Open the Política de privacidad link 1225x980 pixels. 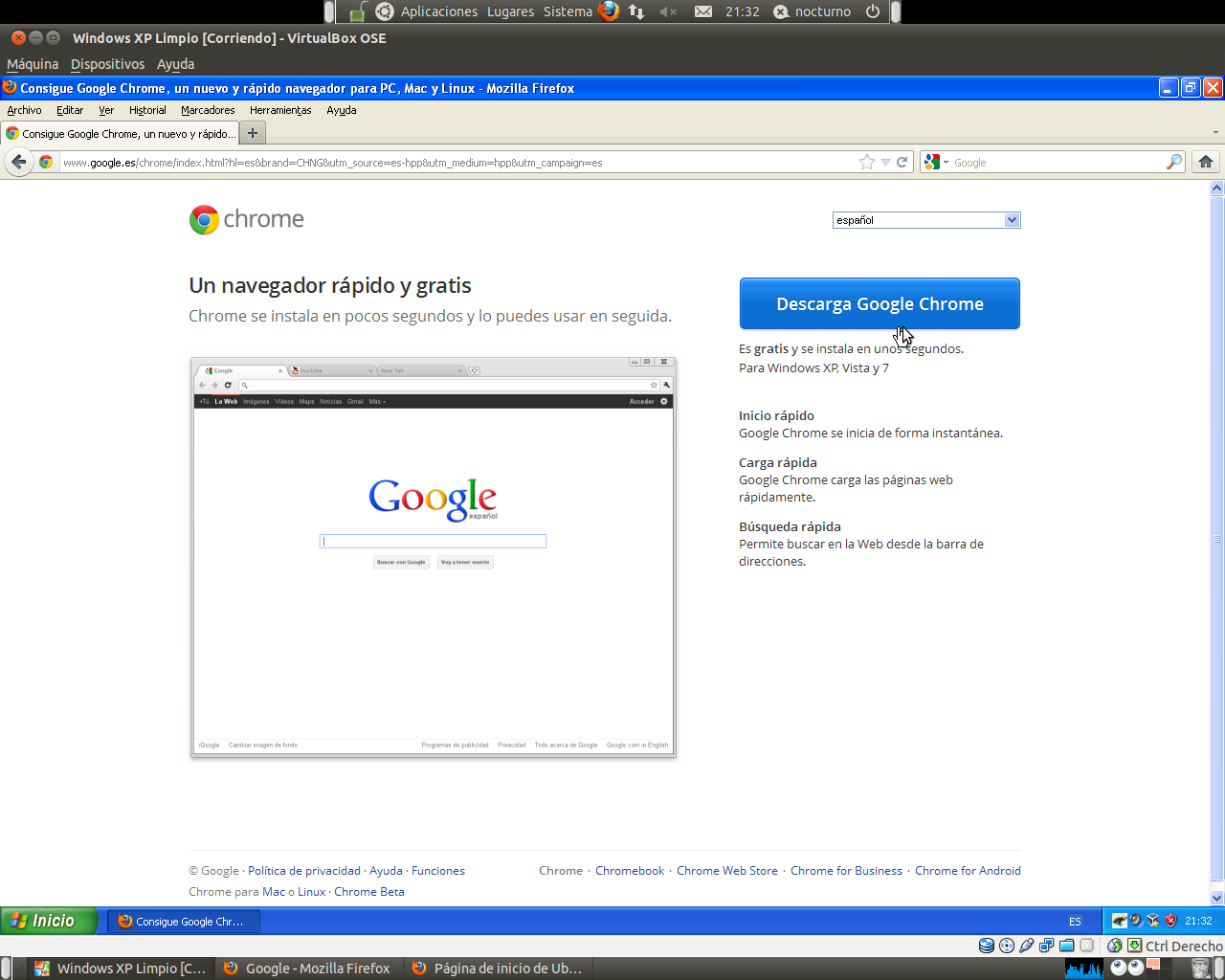(x=304, y=871)
